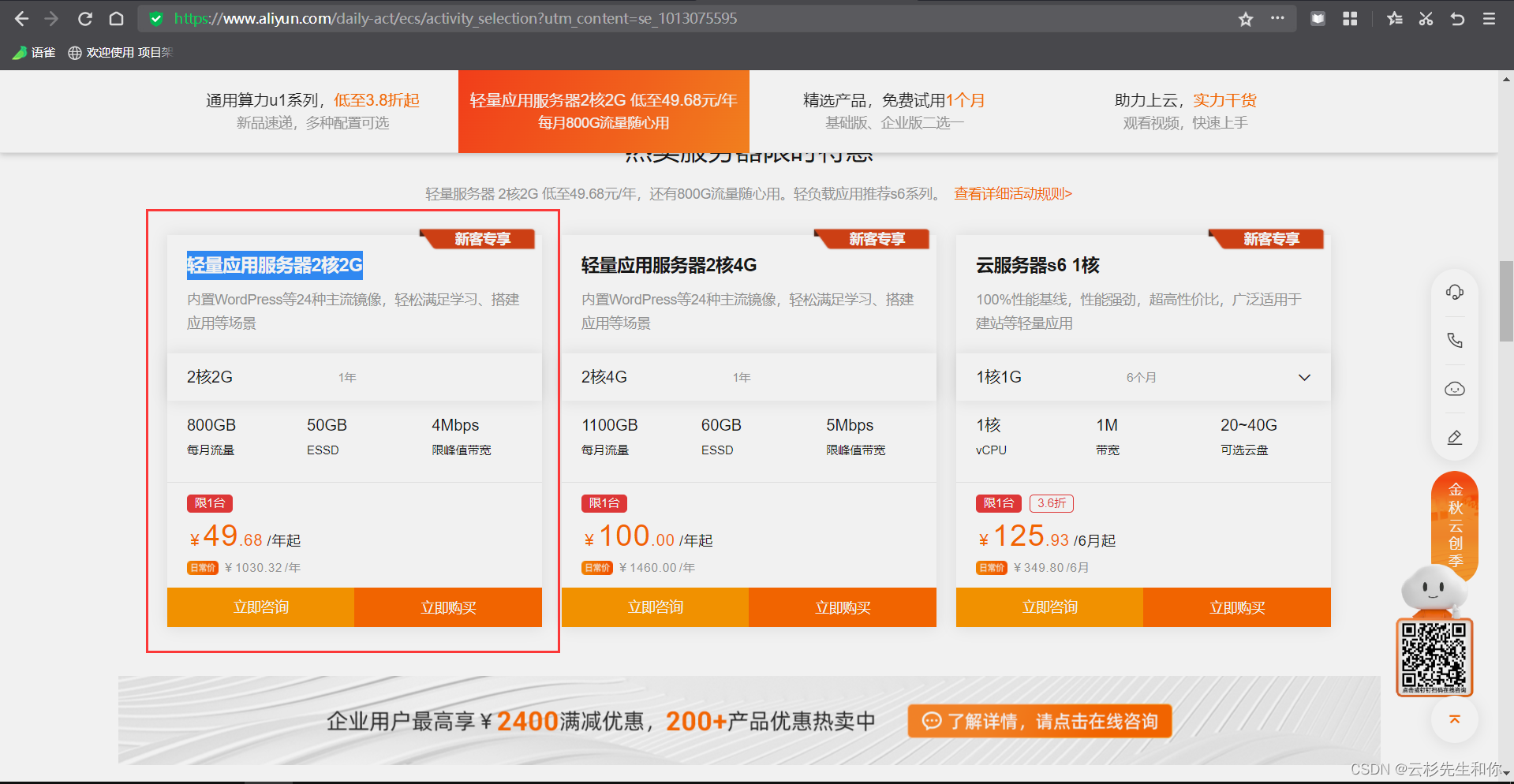Open the browser hamburger menu

pyautogui.click(x=1489, y=18)
